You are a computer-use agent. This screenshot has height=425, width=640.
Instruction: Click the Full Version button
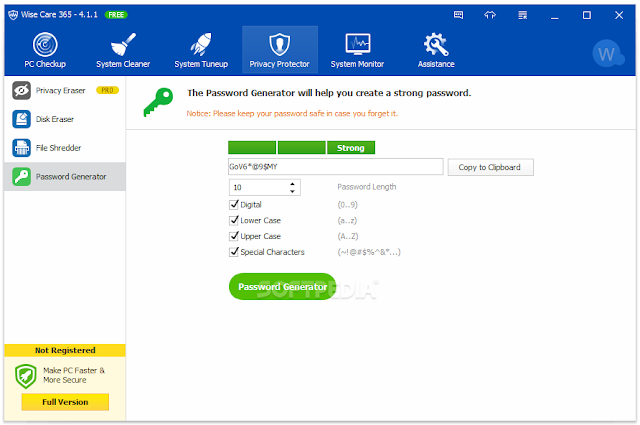coord(65,402)
